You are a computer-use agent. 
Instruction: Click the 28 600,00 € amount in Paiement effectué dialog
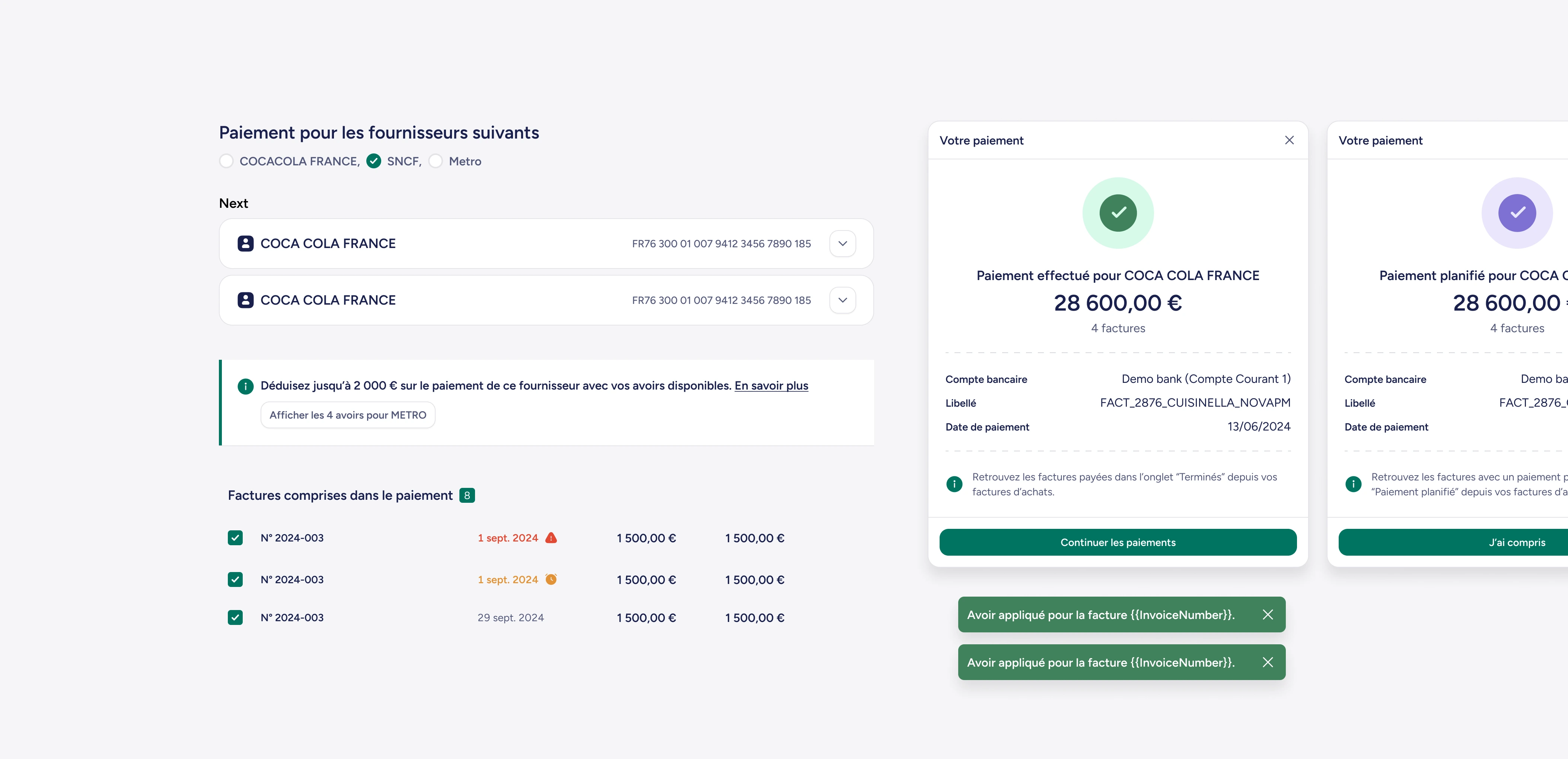[1118, 303]
